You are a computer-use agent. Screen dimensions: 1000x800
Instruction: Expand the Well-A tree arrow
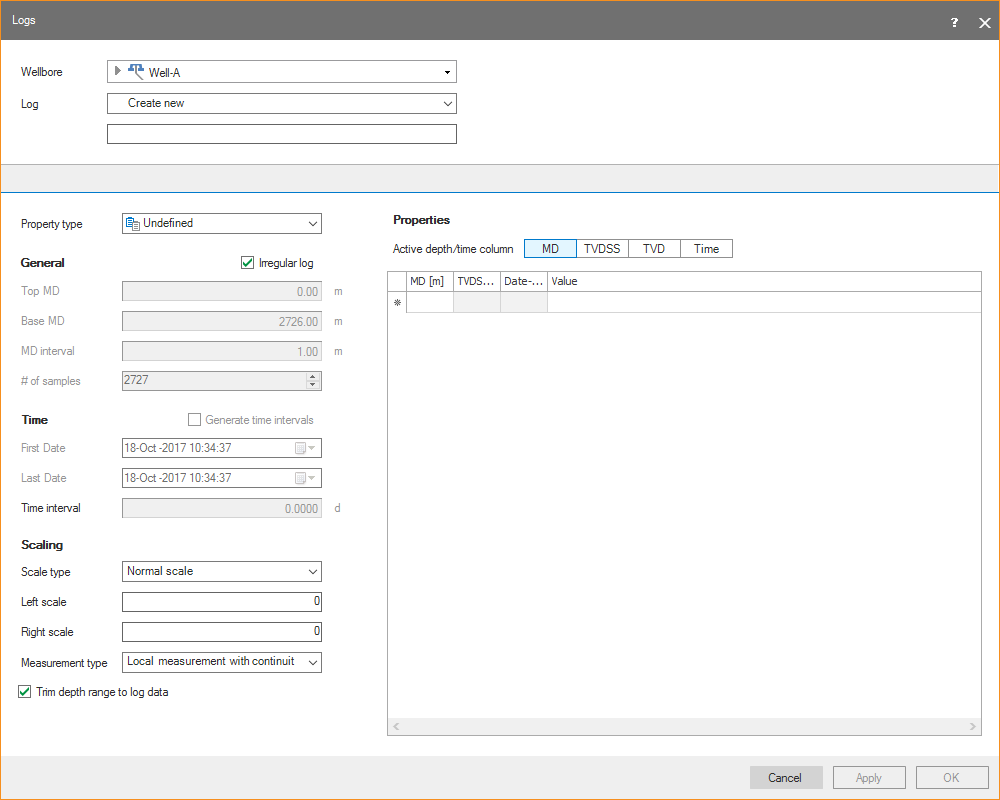119,71
